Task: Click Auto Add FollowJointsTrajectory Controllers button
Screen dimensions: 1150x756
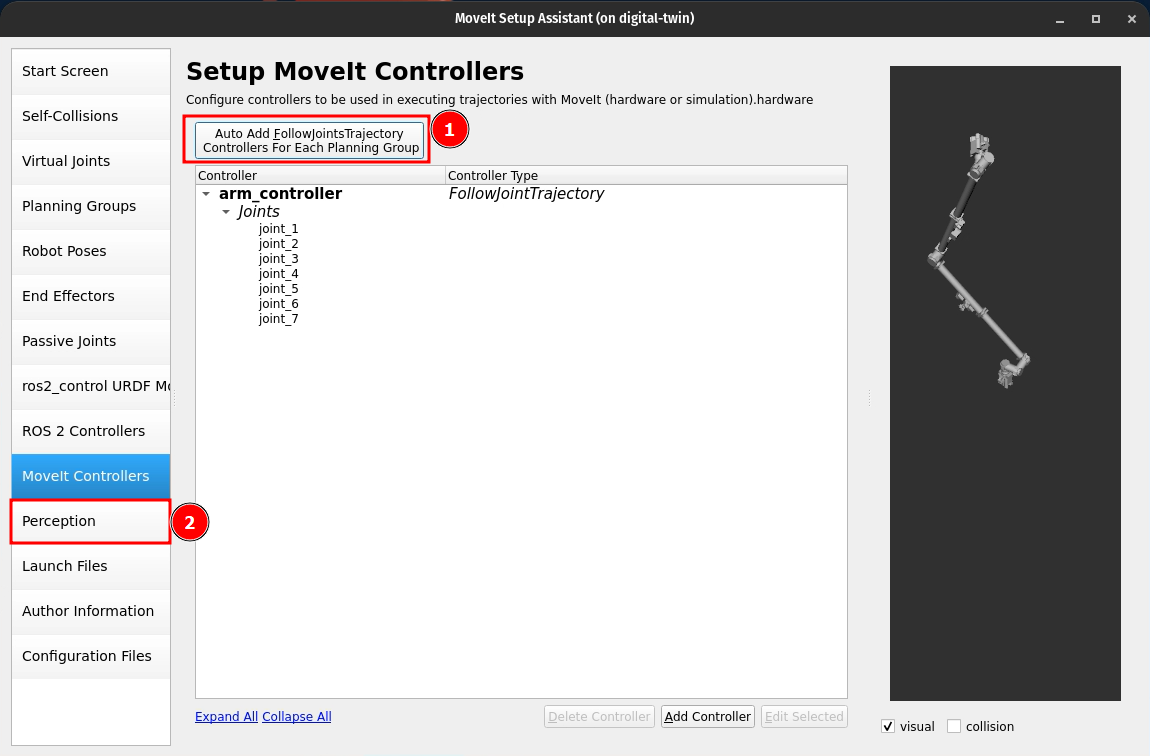Action: pos(310,140)
